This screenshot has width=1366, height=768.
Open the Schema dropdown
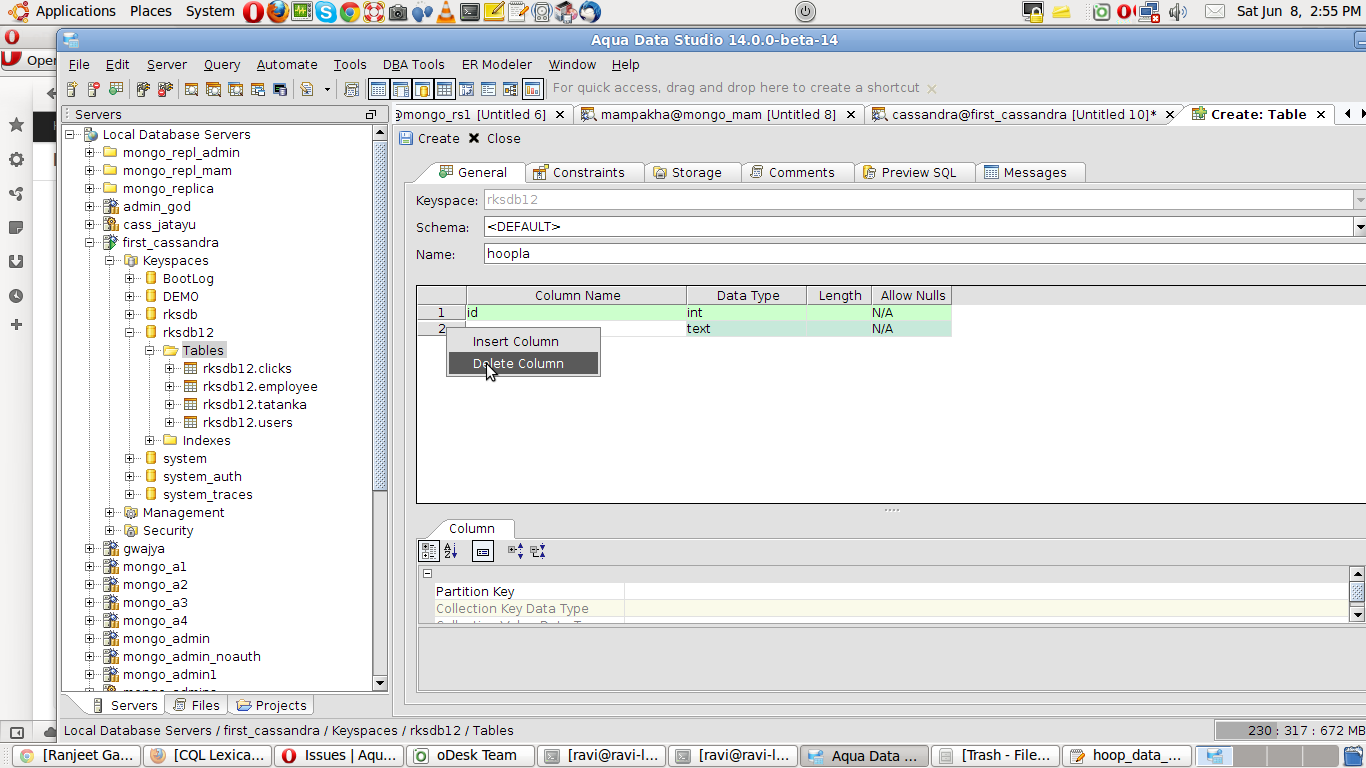click(1359, 227)
